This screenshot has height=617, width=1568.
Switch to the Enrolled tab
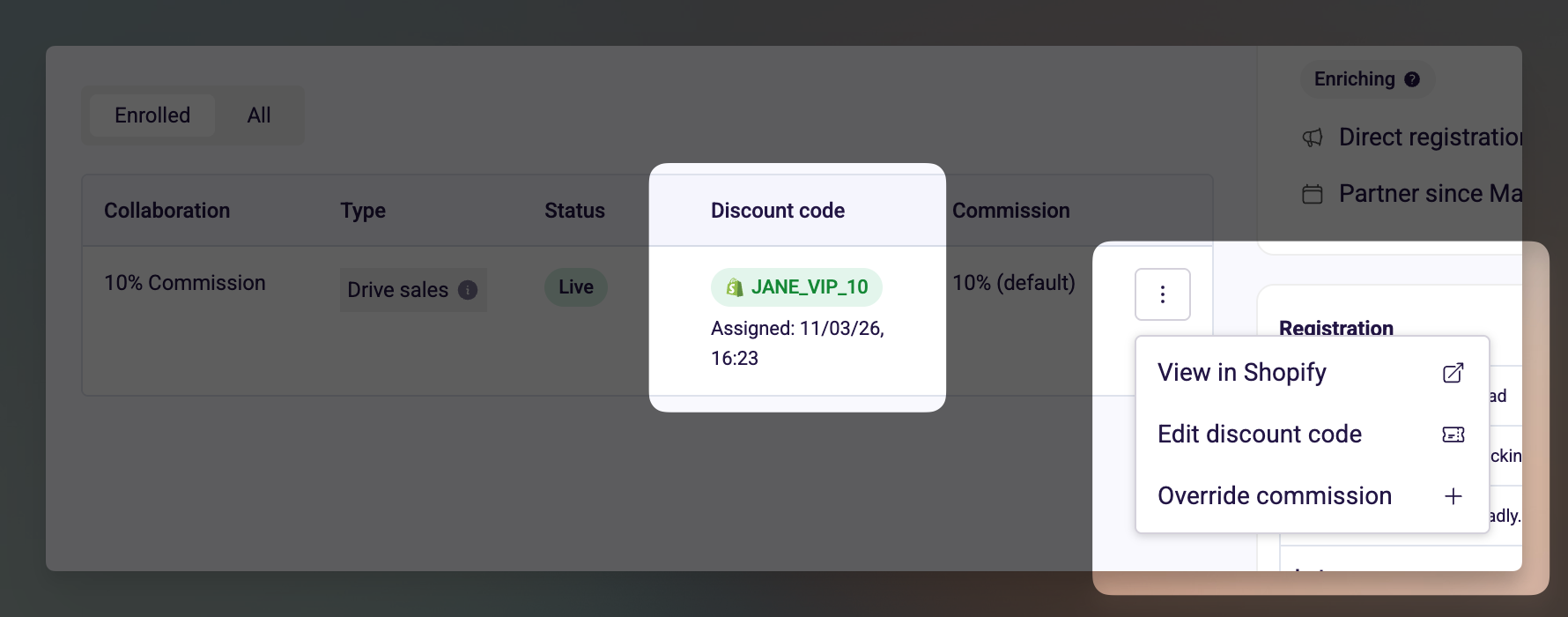pyautogui.click(x=152, y=115)
